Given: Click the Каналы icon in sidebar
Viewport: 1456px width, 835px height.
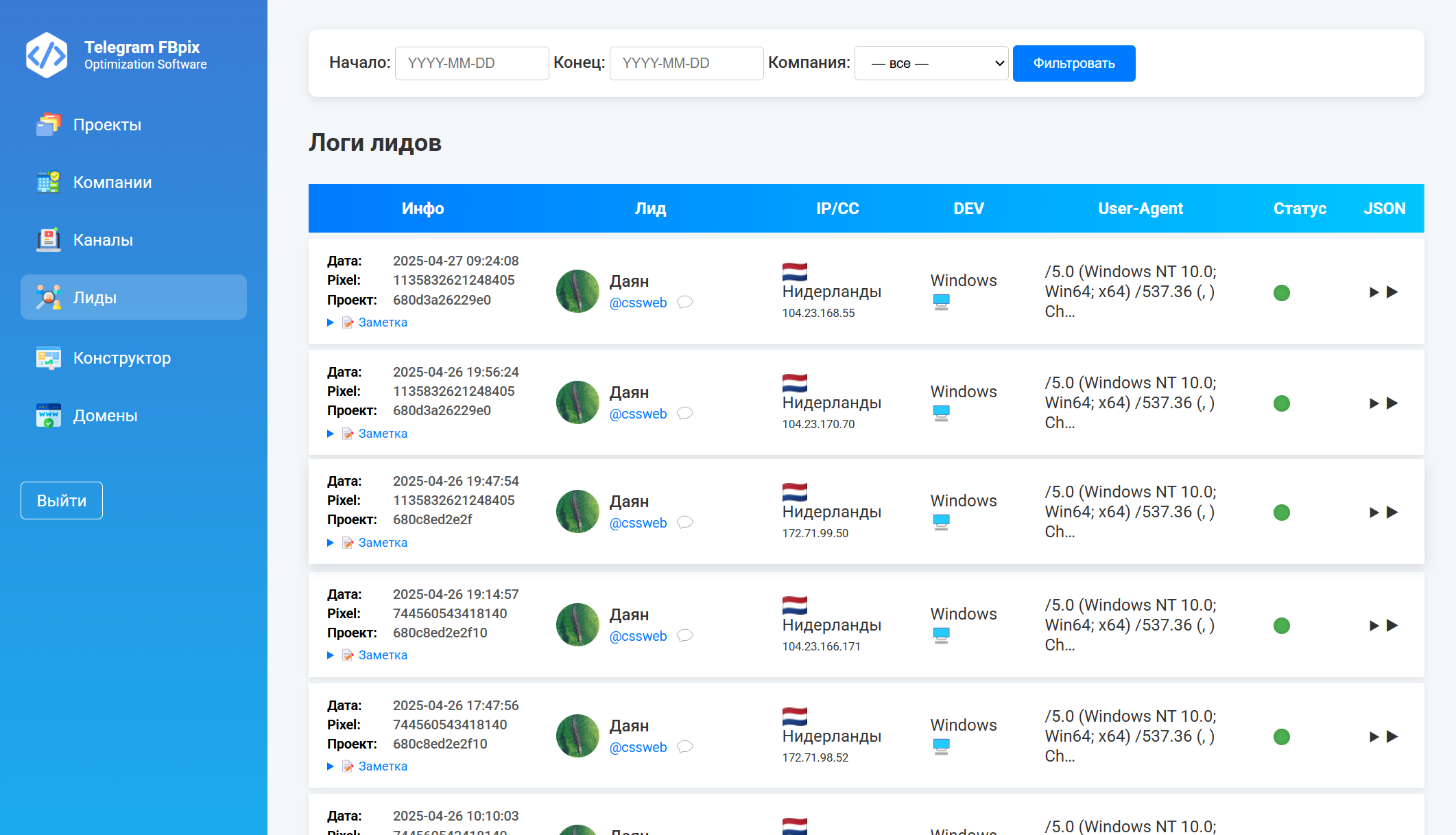Looking at the screenshot, I should click(x=49, y=239).
